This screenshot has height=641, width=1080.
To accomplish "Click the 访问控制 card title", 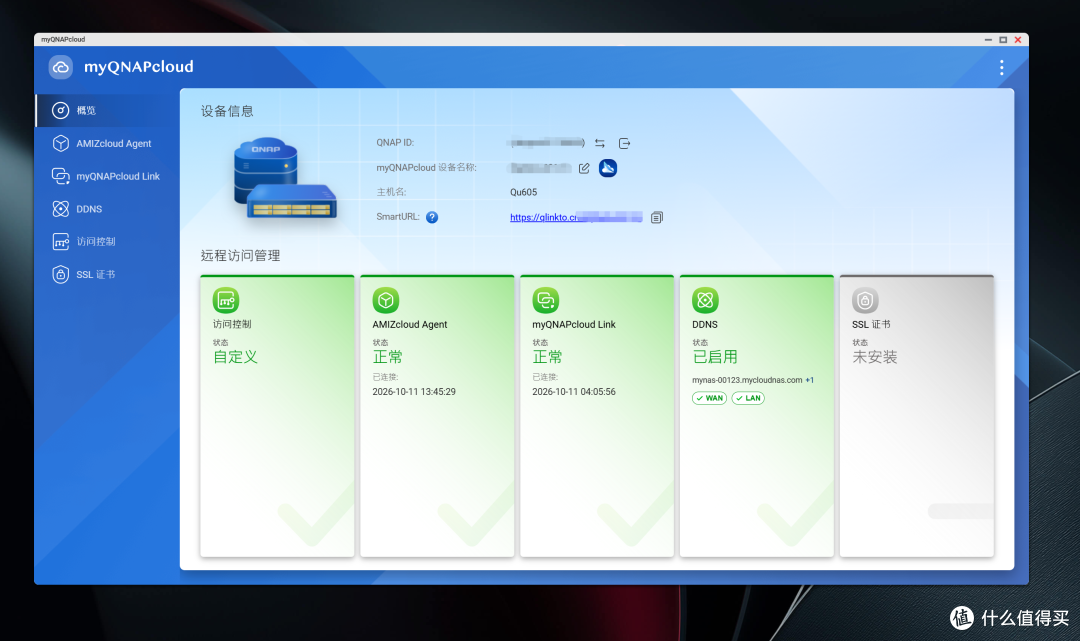I will tap(232, 324).
